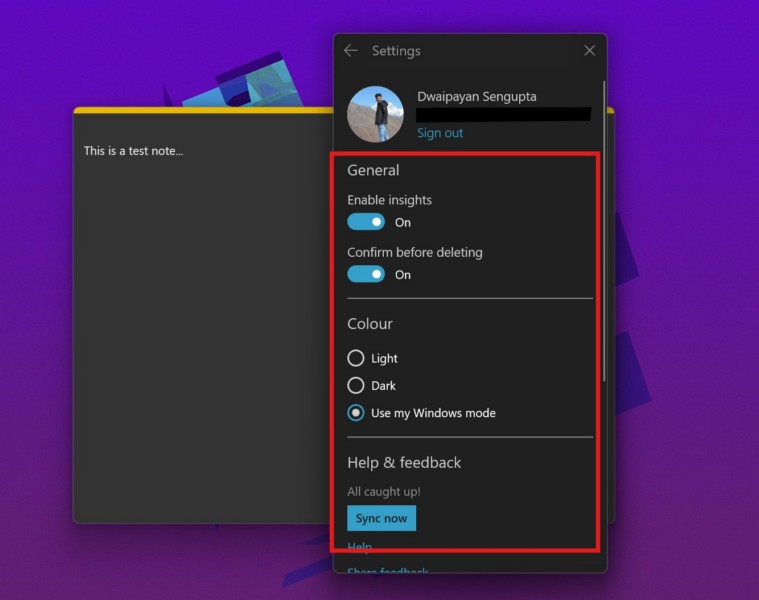Click the Dwaipayan Sengupta account name
Screen dimensions: 759x600
(476, 97)
